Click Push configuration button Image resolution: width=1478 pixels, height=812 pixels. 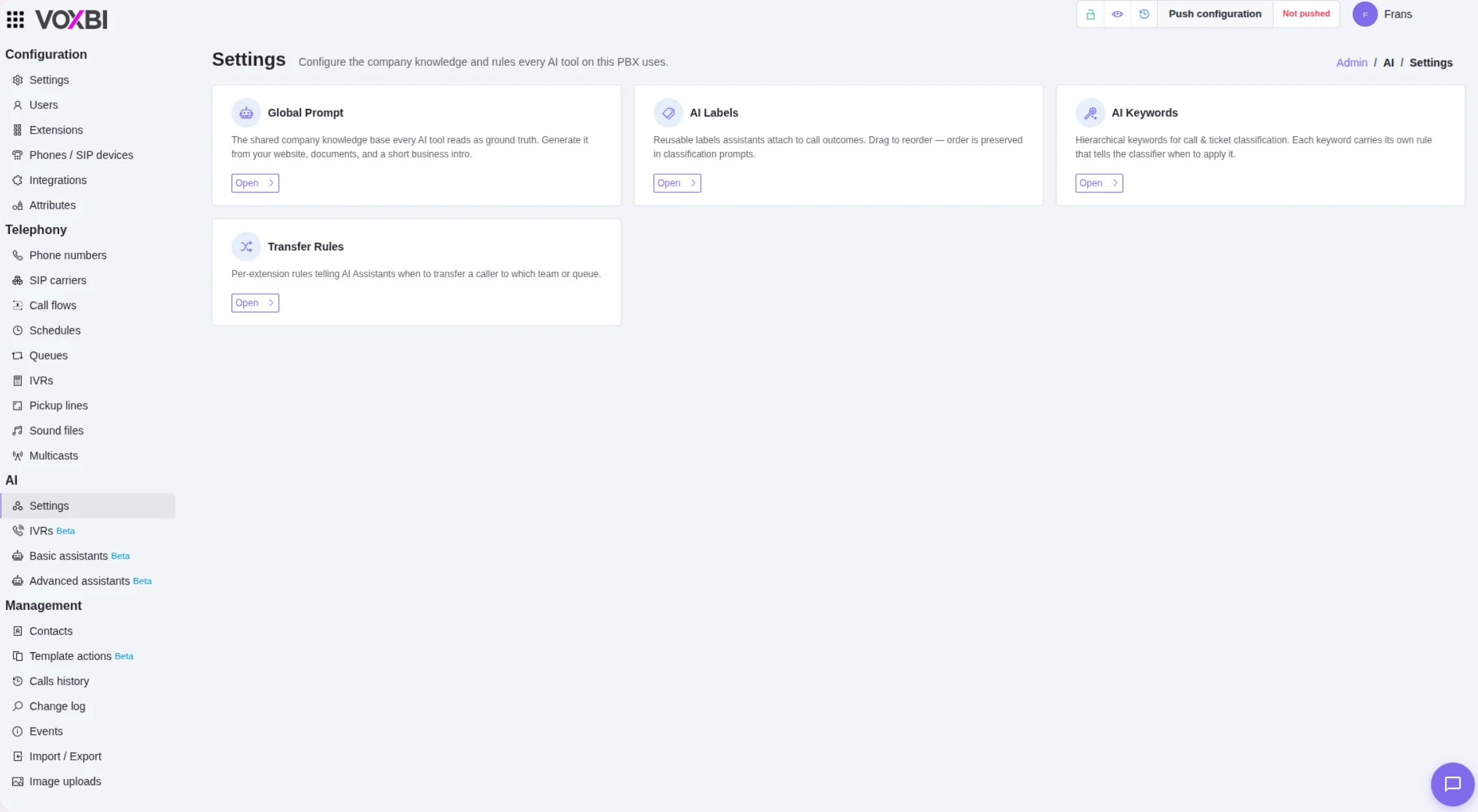point(1214,14)
